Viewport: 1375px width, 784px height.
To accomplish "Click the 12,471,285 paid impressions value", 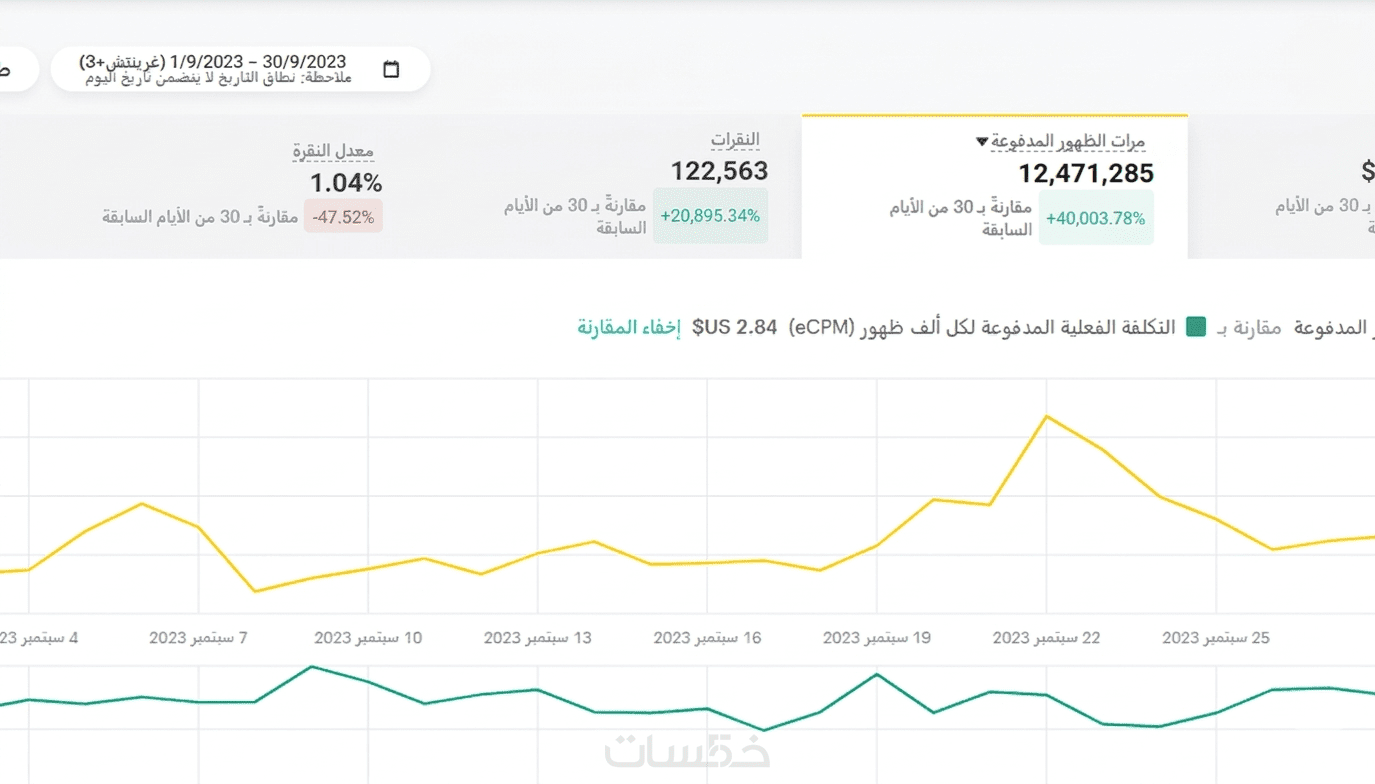I will tap(1086, 174).
